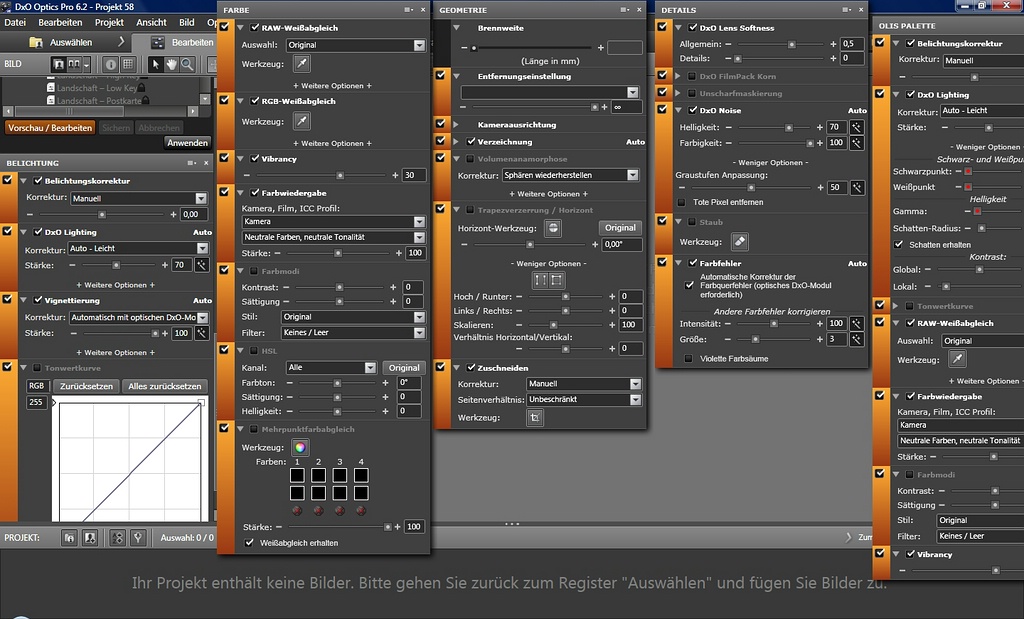The height and width of the screenshot is (619, 1024).
Task: Open 'Sphären wiederherstellen' dropdown
Action: (x=570, y=175)
